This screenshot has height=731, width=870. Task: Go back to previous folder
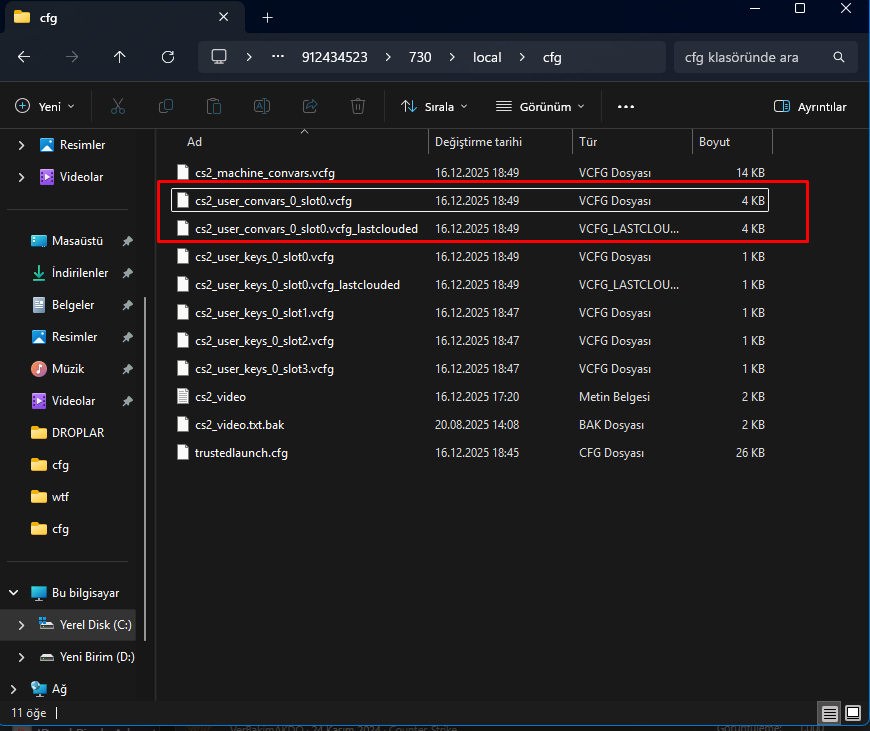(x=24, y=57)
